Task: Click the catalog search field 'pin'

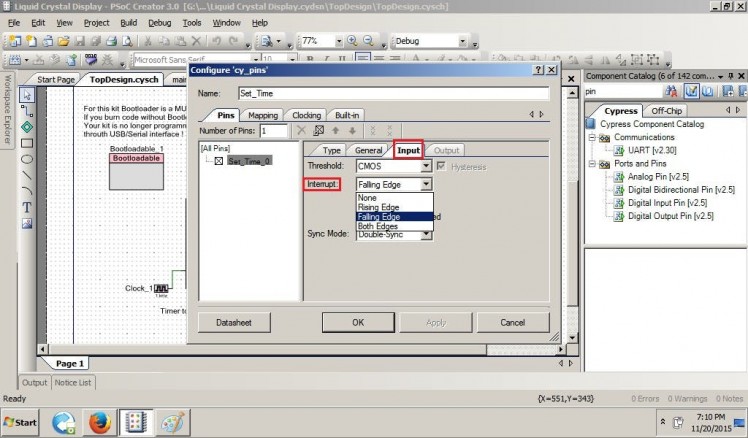Action: (x=623, y=91)
